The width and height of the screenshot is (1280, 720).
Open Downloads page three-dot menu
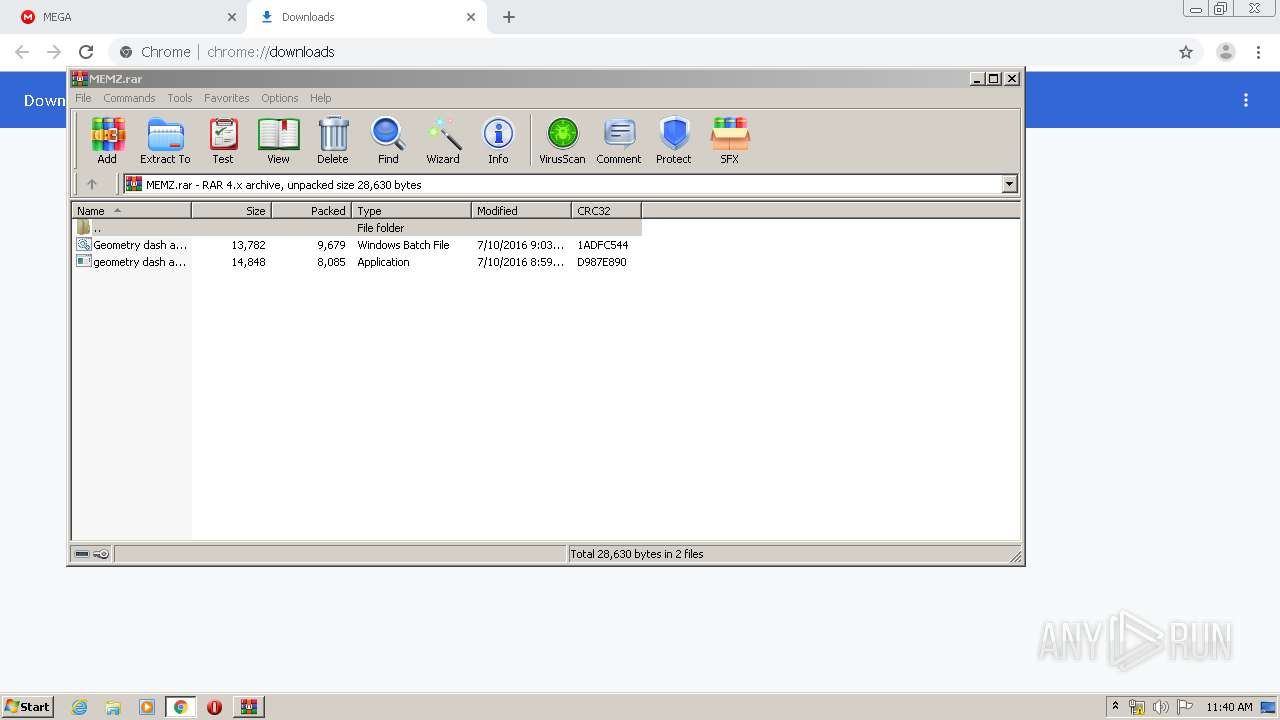tap(1246, 100)
